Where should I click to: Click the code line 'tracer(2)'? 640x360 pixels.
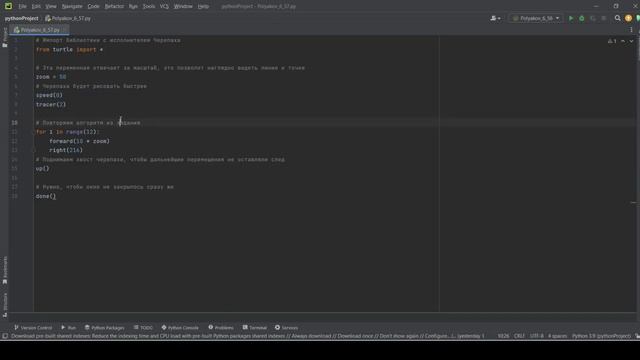point(51,104)
